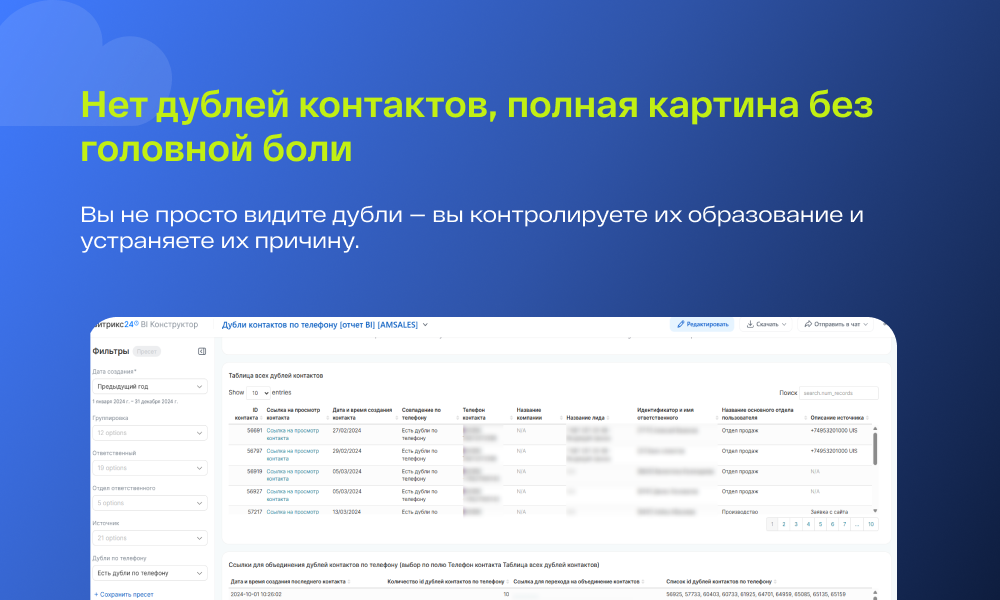Open contact link for ID 56797
This screenshot has height=600, width=1000.
(x=293, y=455)
